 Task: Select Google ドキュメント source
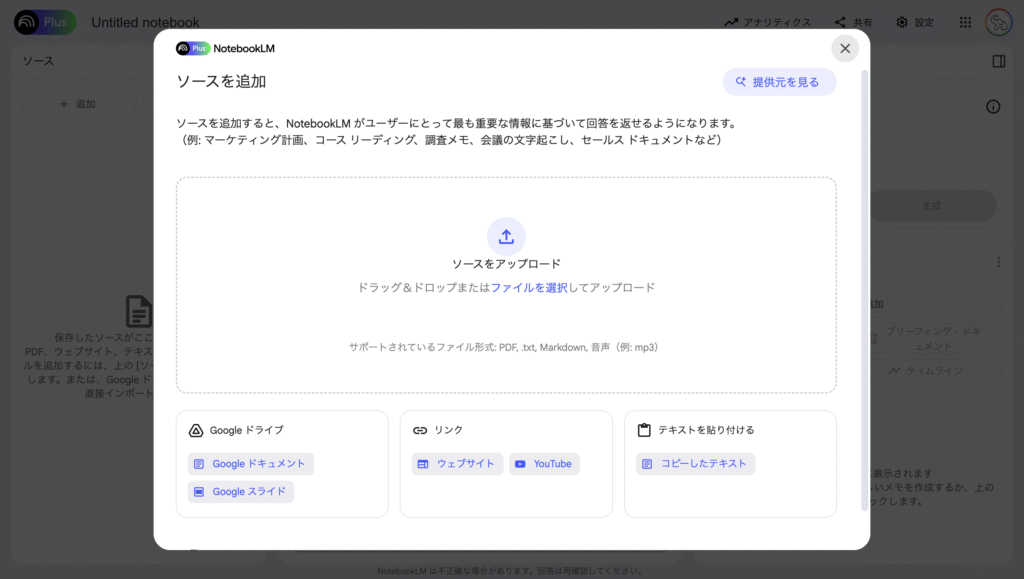251,463
